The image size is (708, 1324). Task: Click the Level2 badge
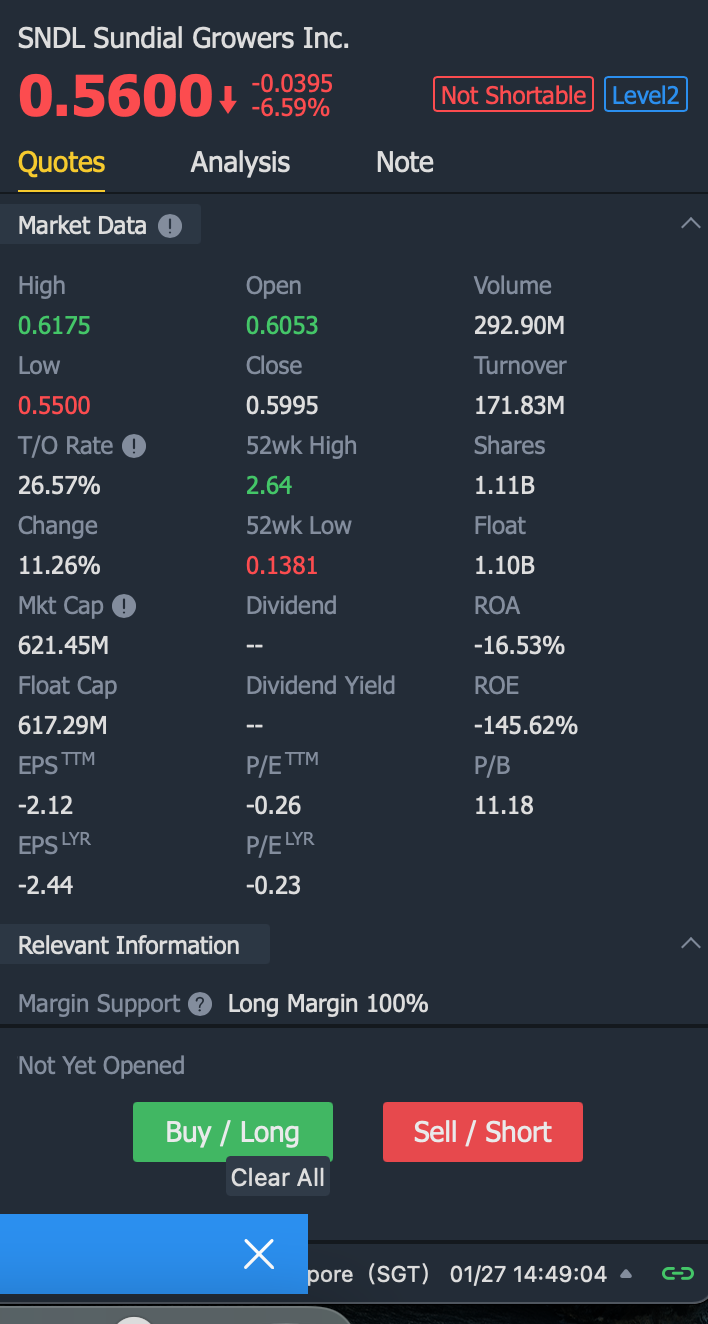click(646, 95)
